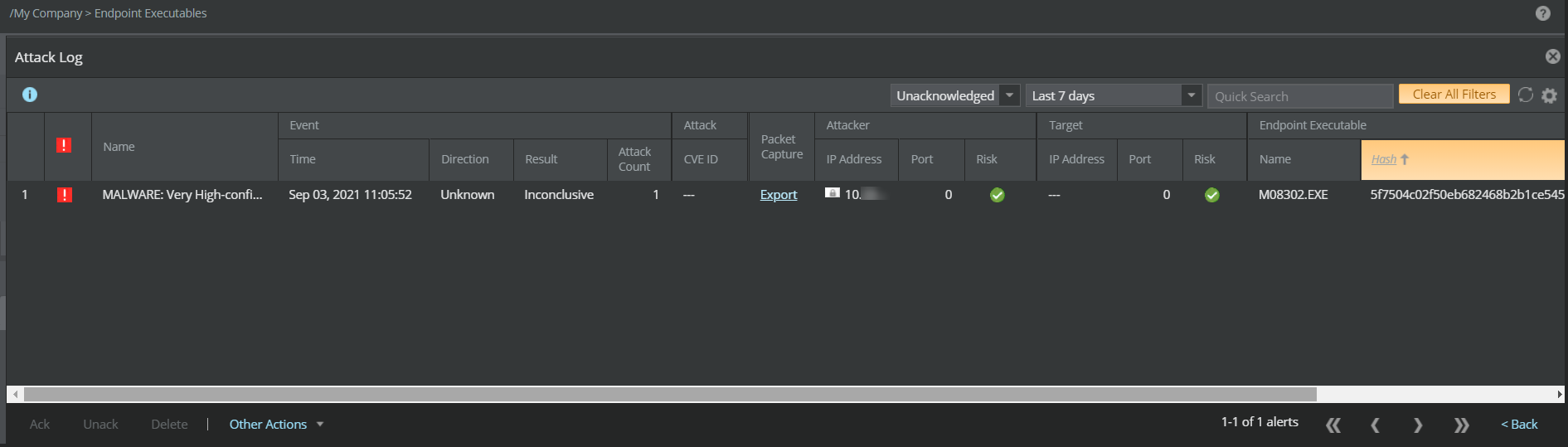Click the Ack button
The width and height of the screenshot is (1568, 447).
[x=40, y=424]
